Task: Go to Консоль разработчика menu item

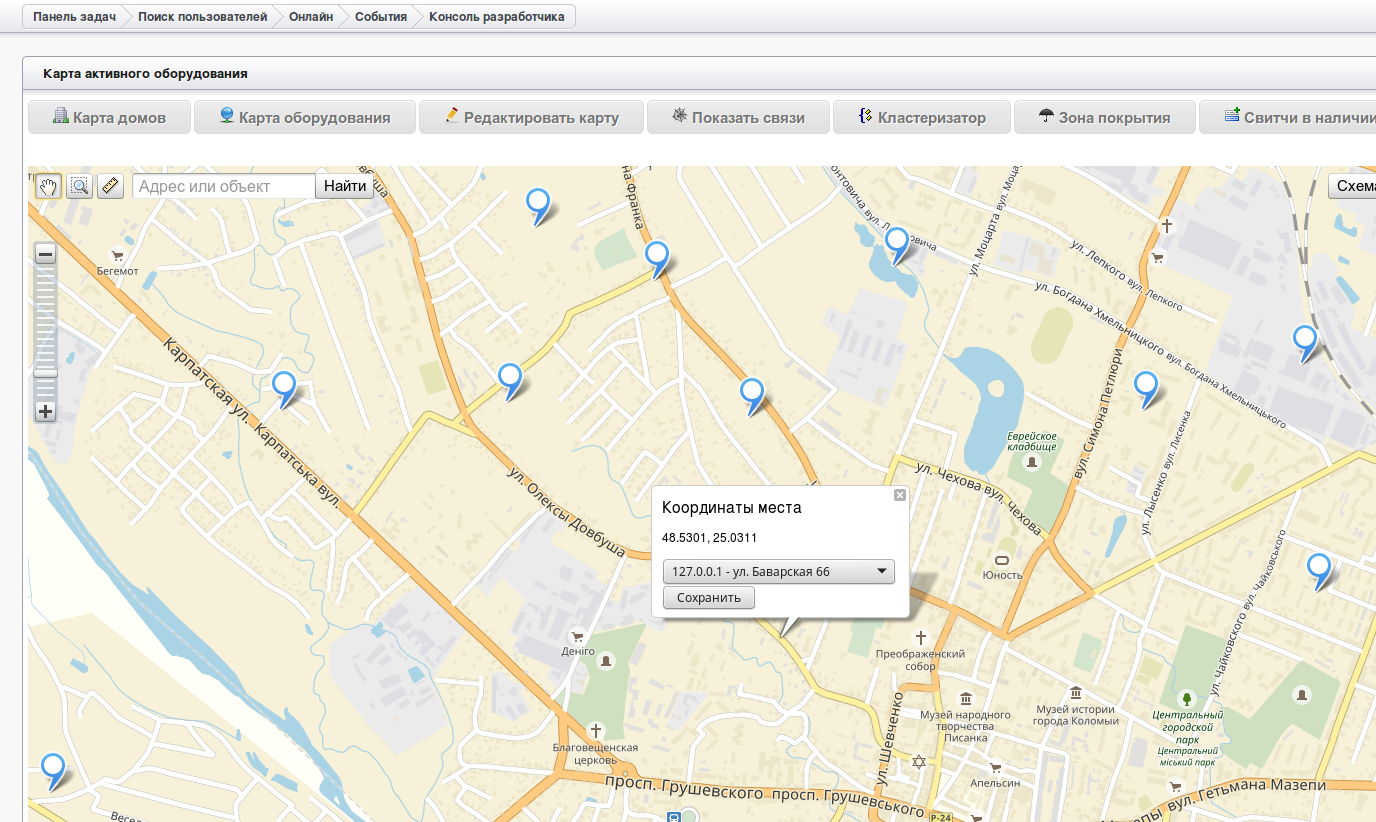Action: pos(496,17)
